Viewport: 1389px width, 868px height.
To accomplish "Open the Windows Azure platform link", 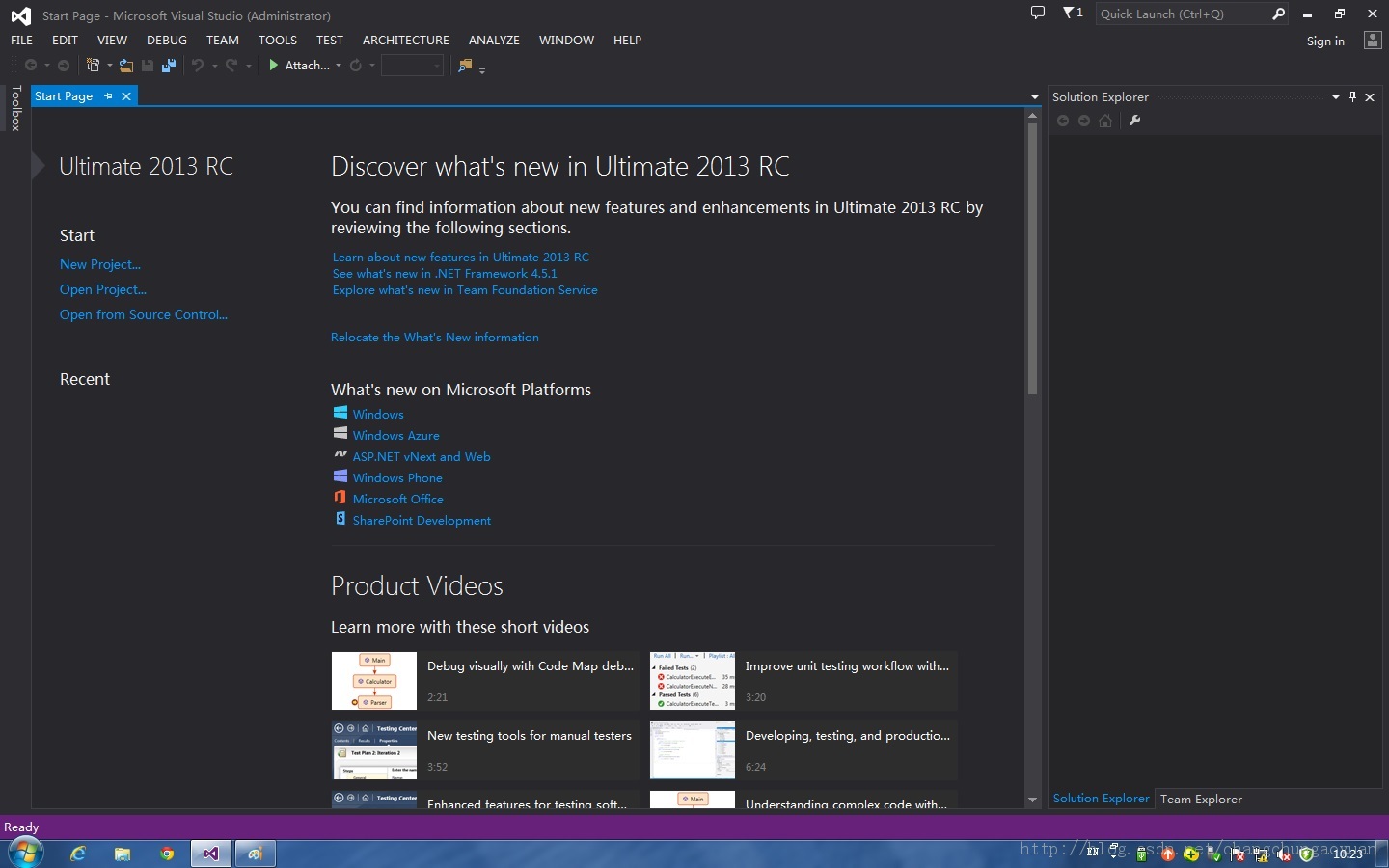I will [395, 435].
